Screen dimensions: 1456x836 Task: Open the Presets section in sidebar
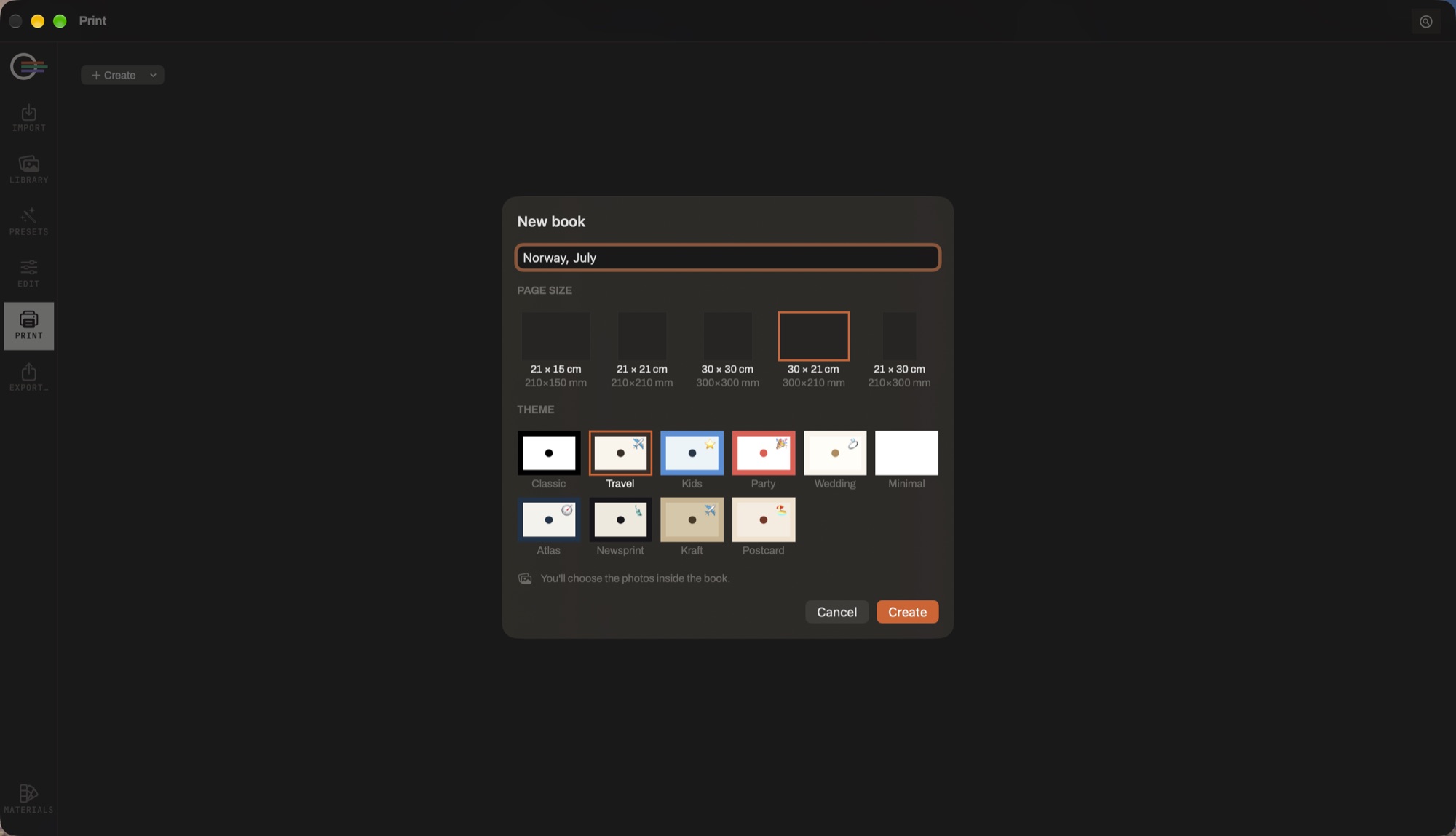(28, 222)
